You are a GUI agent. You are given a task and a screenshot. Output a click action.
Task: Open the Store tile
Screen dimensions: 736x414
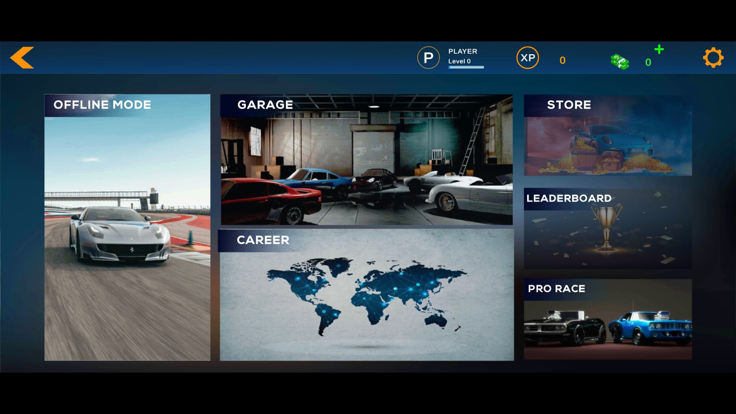click(608, 136)
